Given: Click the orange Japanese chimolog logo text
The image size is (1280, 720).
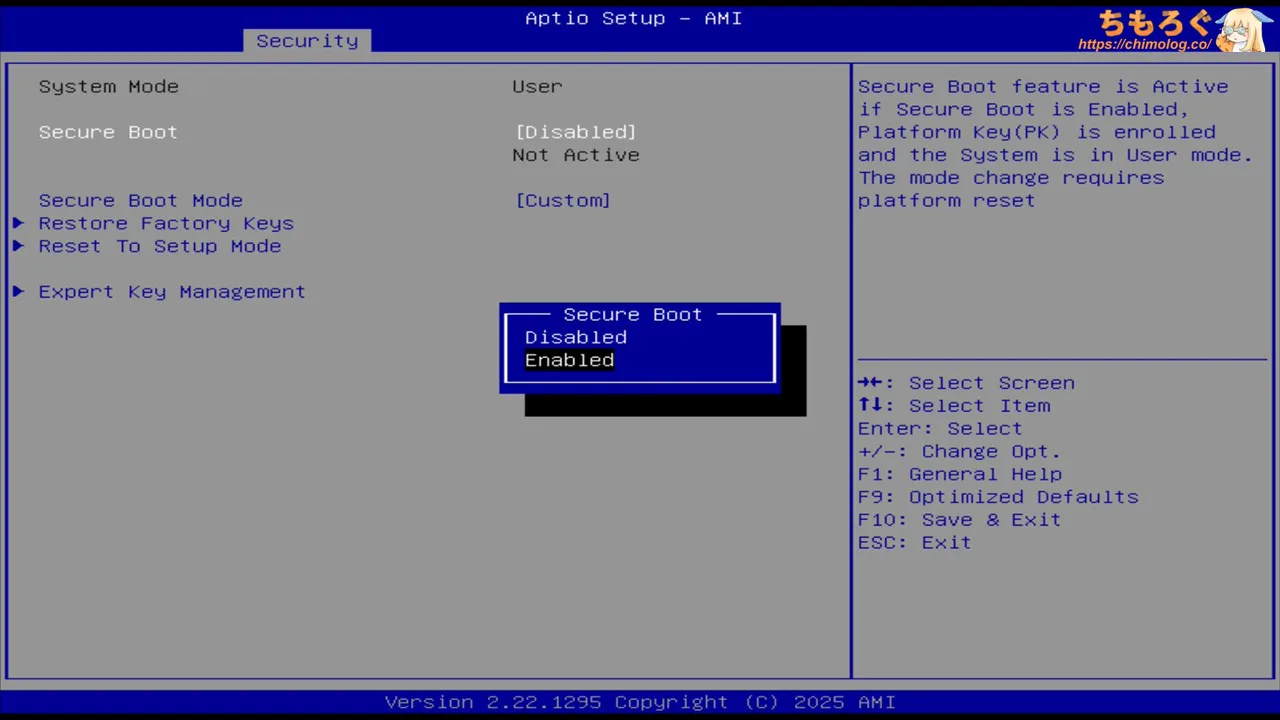Looking at the screenshot, I should (x=1155, y=22).
